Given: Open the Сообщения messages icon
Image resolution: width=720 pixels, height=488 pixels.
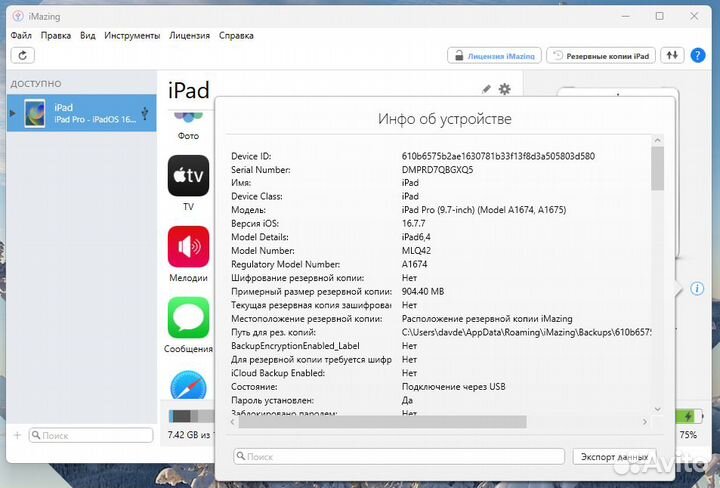Looking at the screenshot, I should (188, 317).
